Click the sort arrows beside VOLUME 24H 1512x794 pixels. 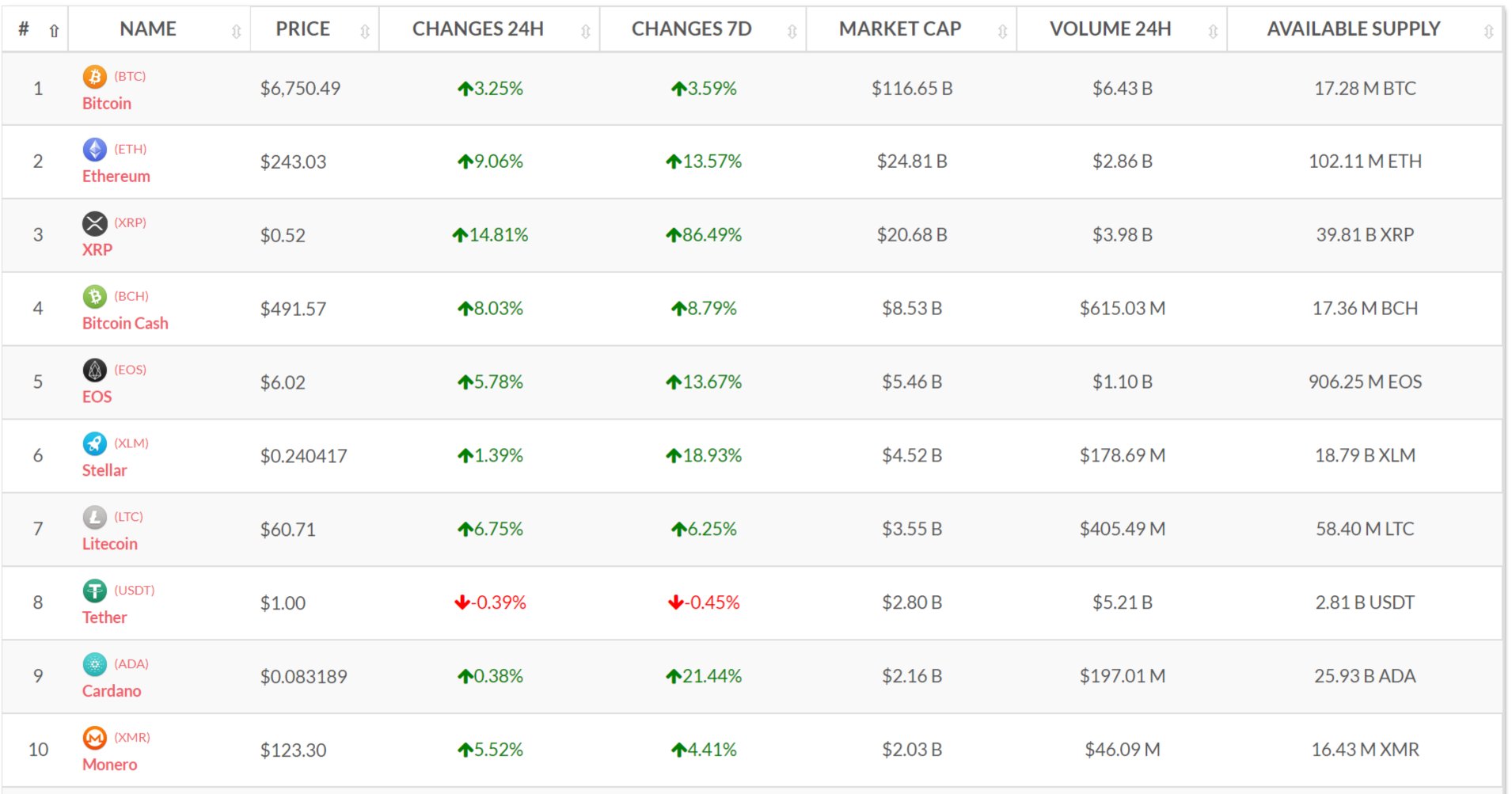1213,32
